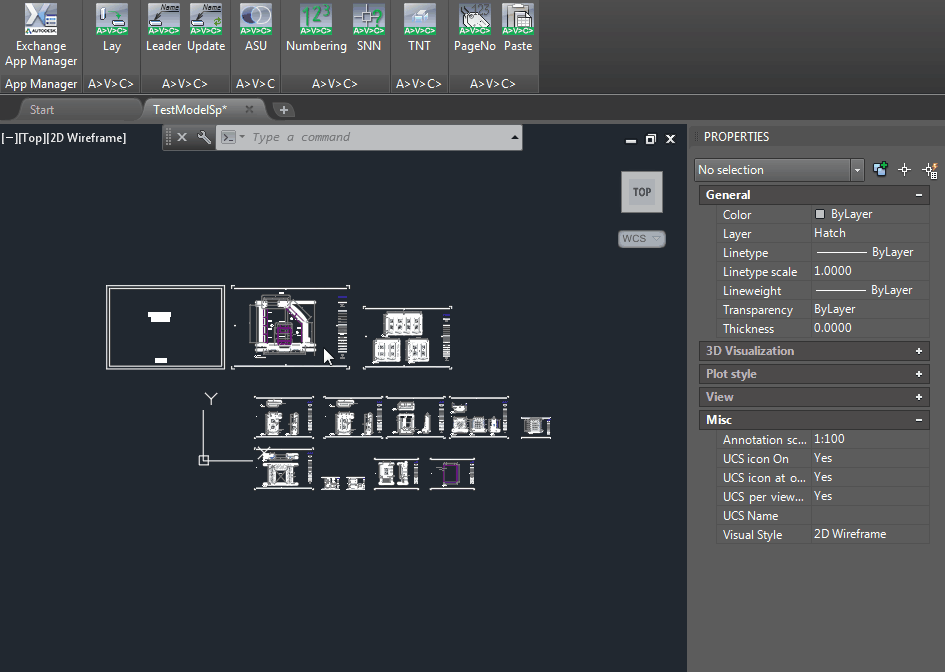Screen dimensions: 945x672
Task: Select the TestModelSp* drawing tab
Action: [190, 110]
